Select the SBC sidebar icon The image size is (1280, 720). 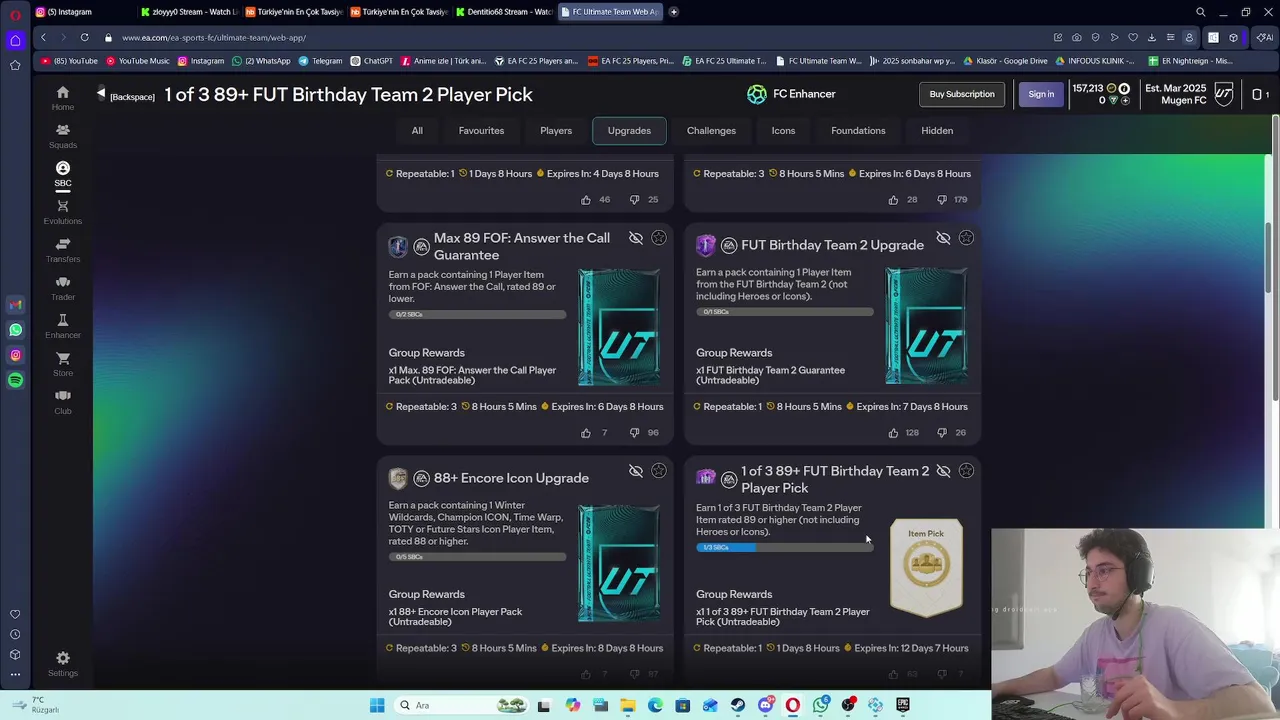(62, 174)
